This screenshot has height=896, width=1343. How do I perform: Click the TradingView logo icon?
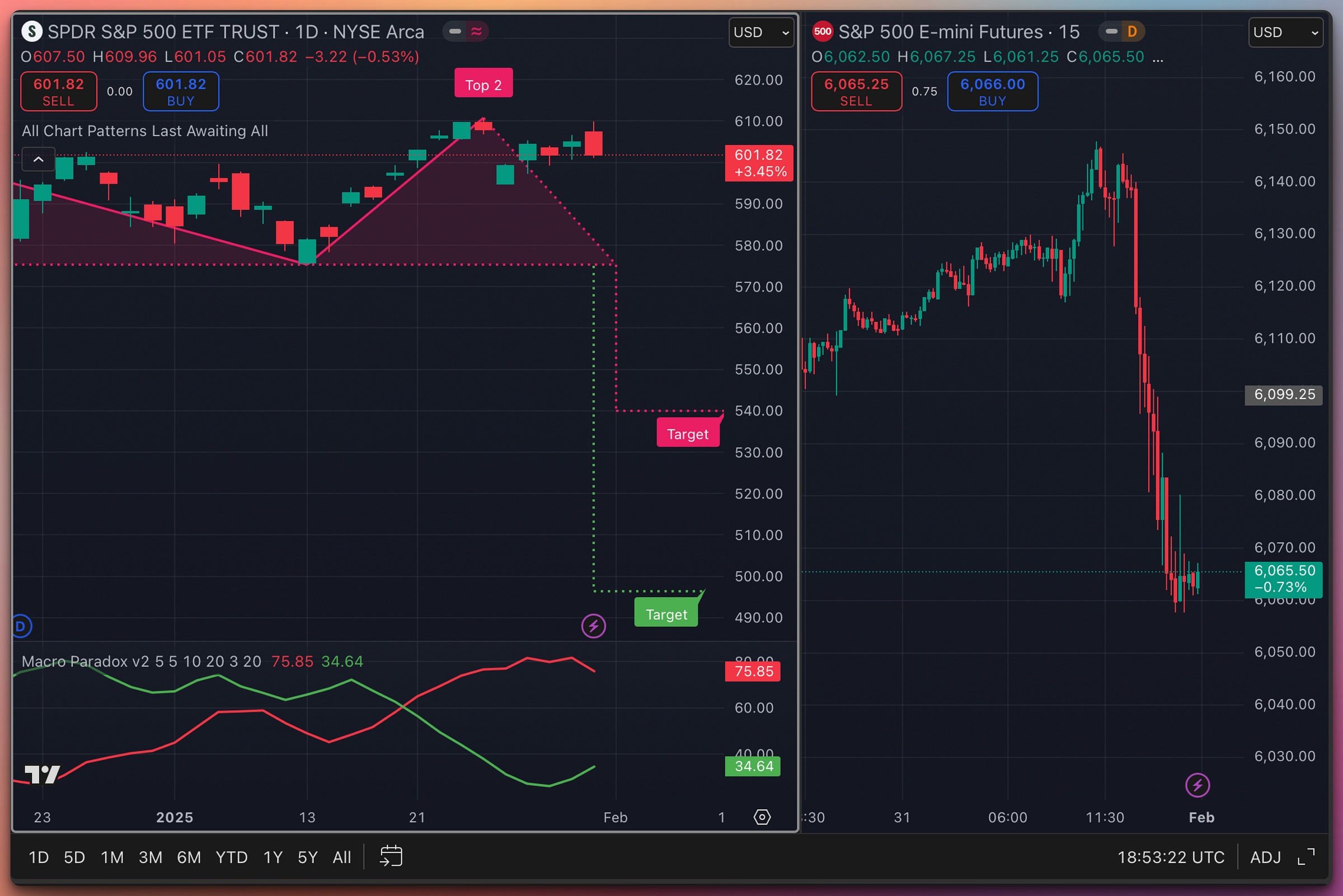[x=43, y=775]
